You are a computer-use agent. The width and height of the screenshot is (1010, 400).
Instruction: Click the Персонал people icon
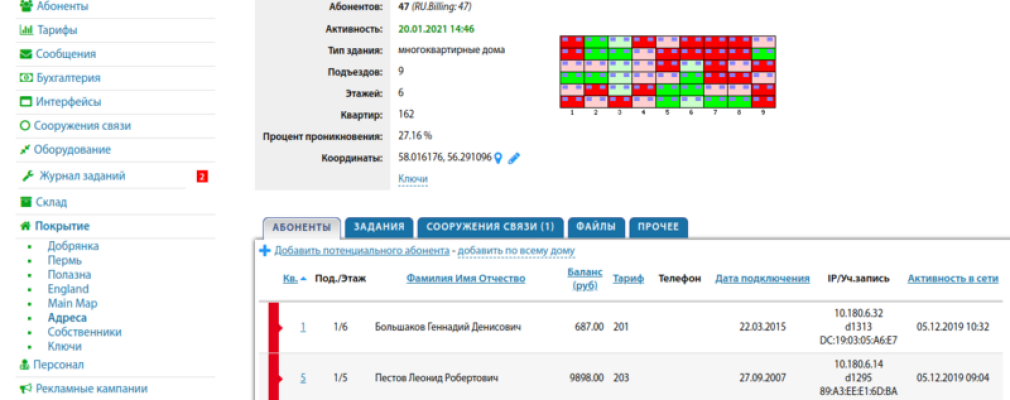[x=26, y=365]
